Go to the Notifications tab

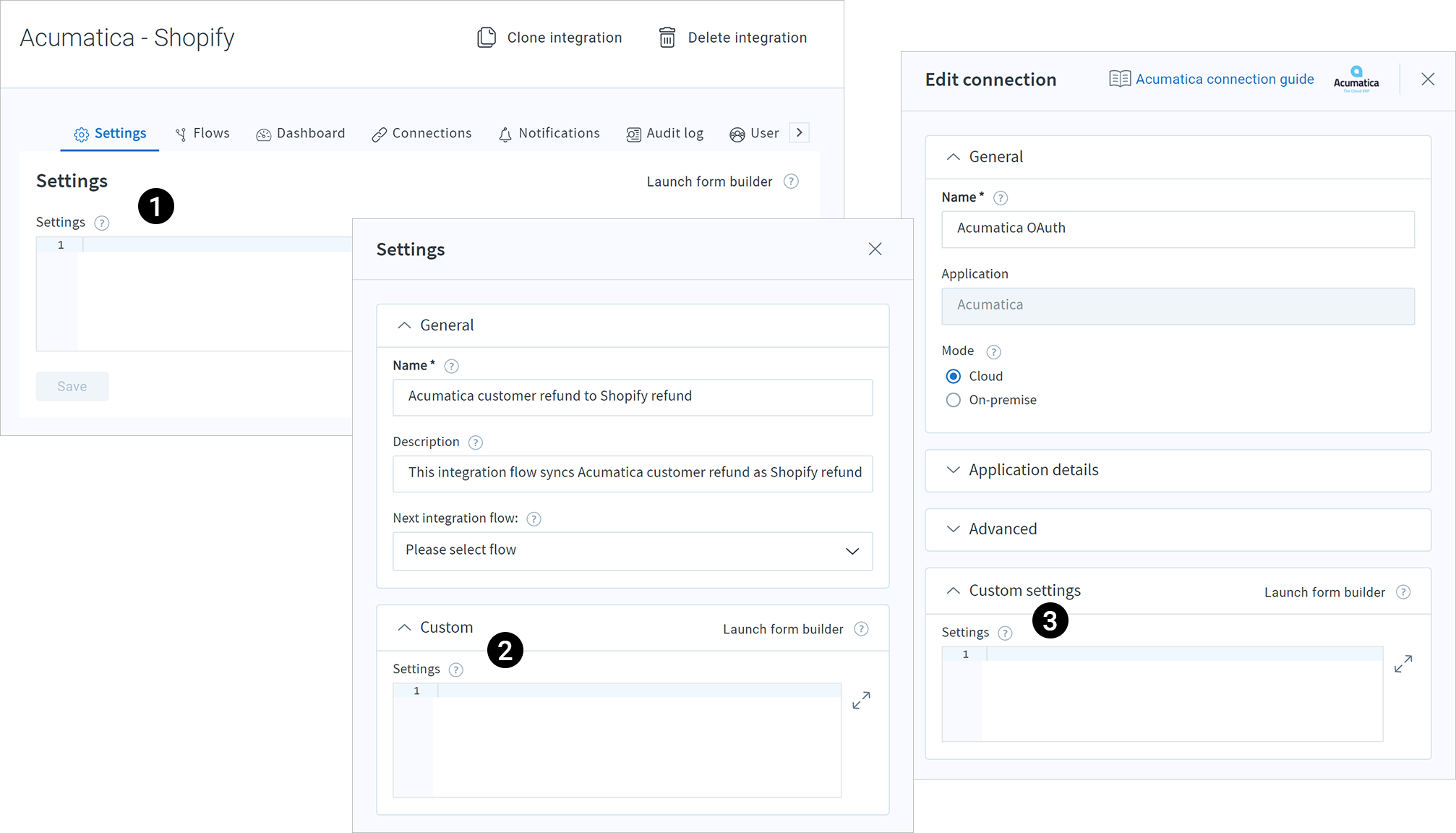[549, 134]
